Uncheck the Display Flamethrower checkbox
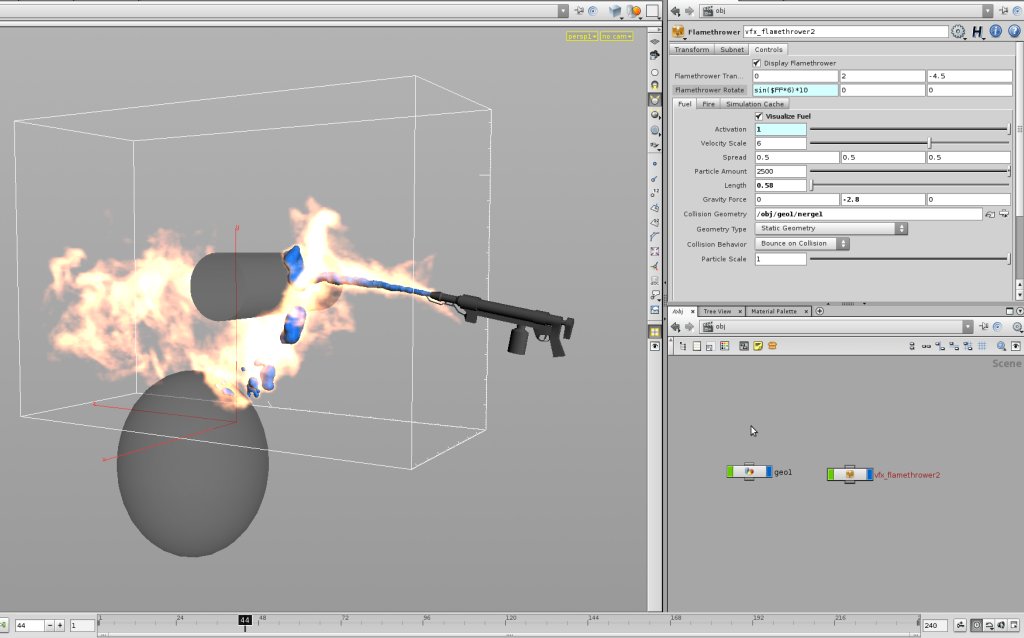Viewport: 1024px width, 638px height. pos(756,62)
